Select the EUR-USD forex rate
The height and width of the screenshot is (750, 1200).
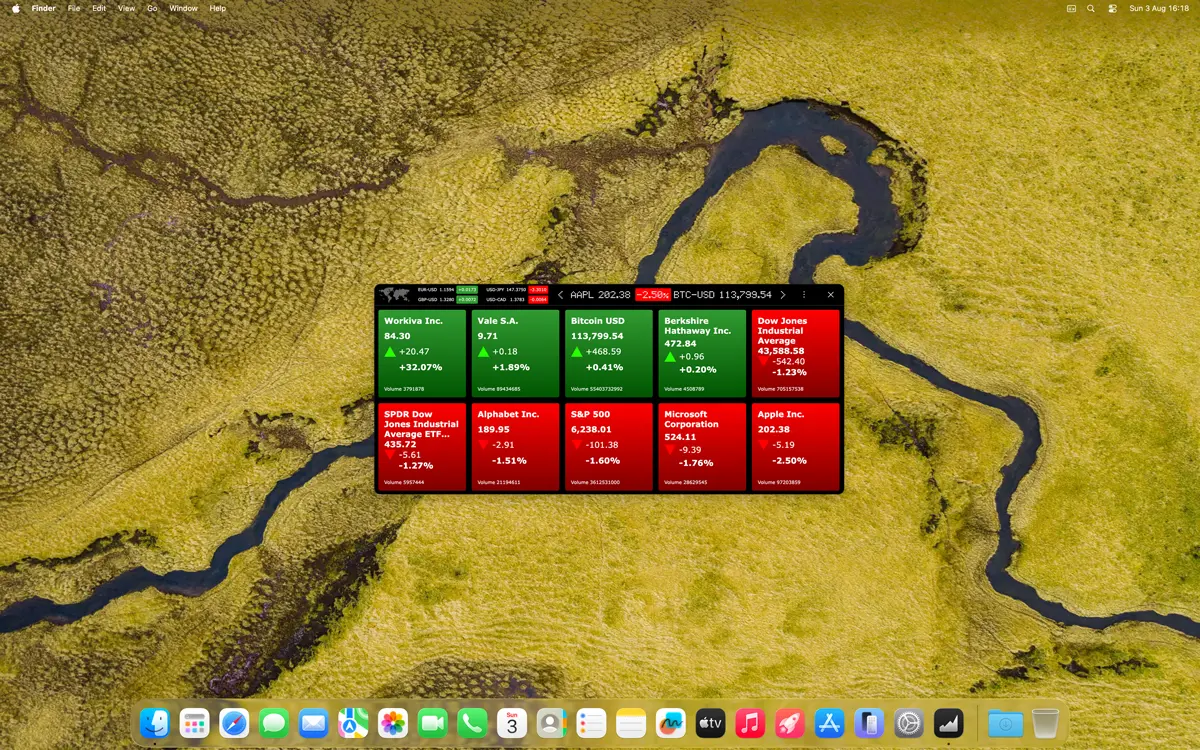448,289
